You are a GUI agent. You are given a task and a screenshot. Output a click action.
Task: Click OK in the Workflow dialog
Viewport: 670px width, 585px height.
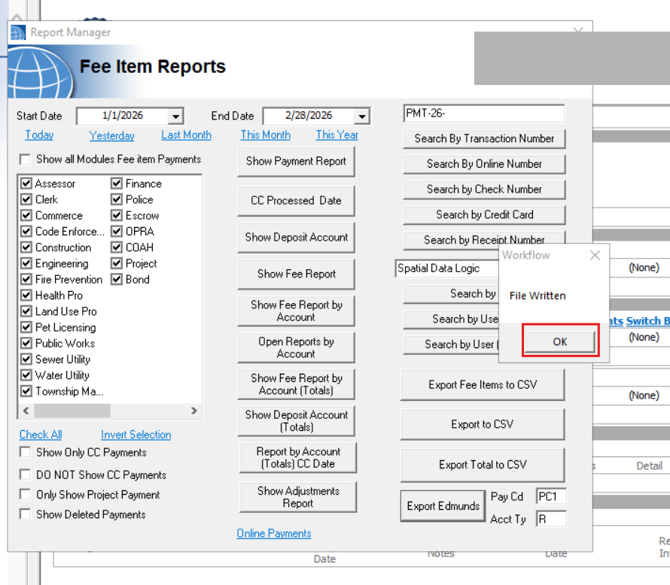point(560,341)
